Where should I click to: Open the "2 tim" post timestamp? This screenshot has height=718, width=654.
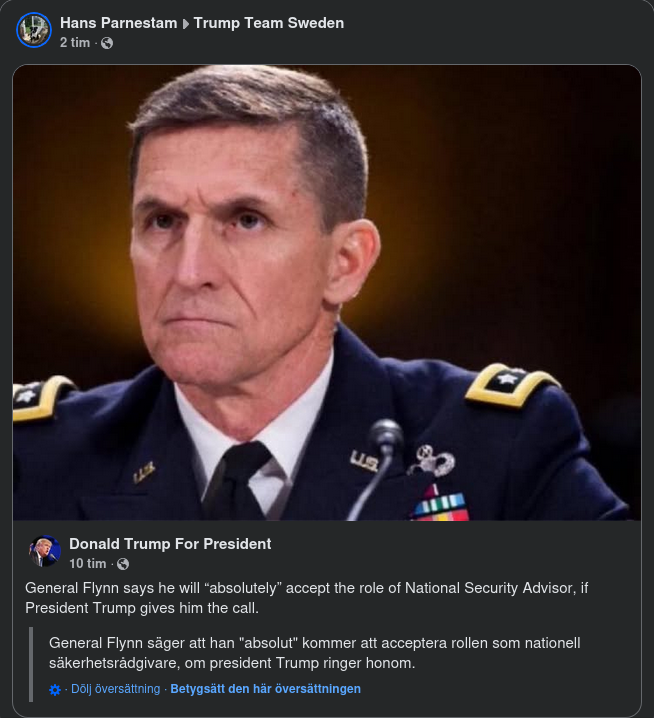tap(74, 43)
